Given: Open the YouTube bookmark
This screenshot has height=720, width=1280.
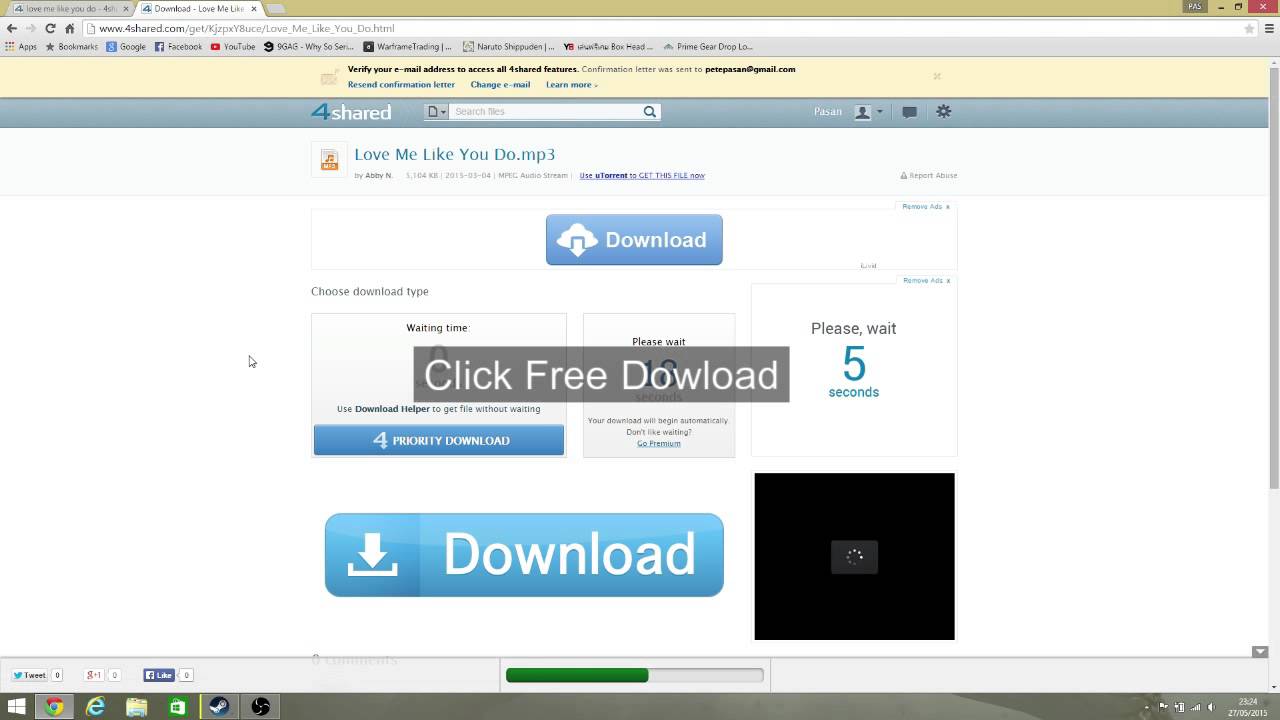Looking at the screenshot, I should point(233,46).
